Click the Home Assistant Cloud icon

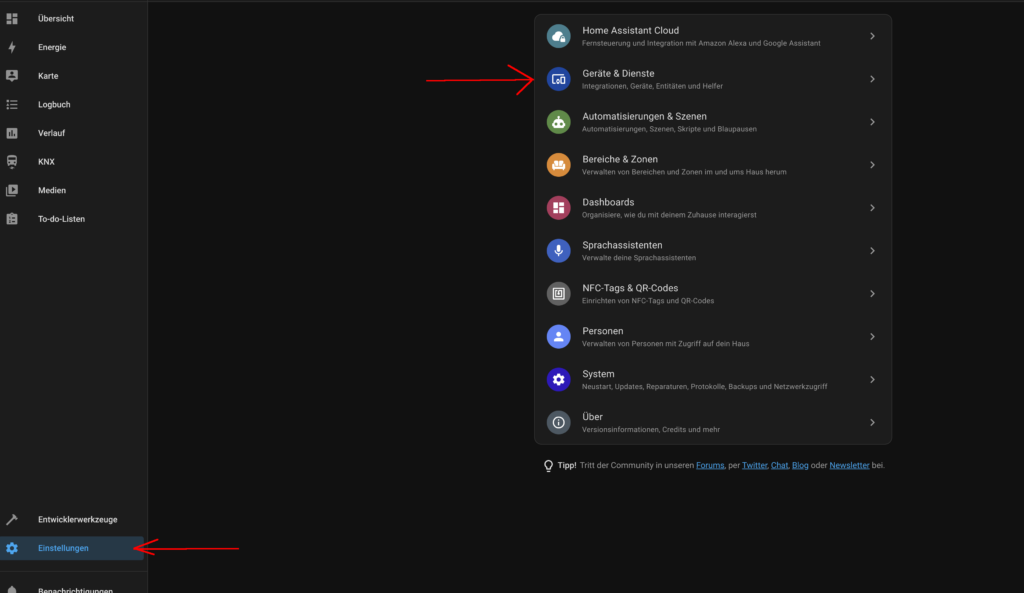click(558, 37)
